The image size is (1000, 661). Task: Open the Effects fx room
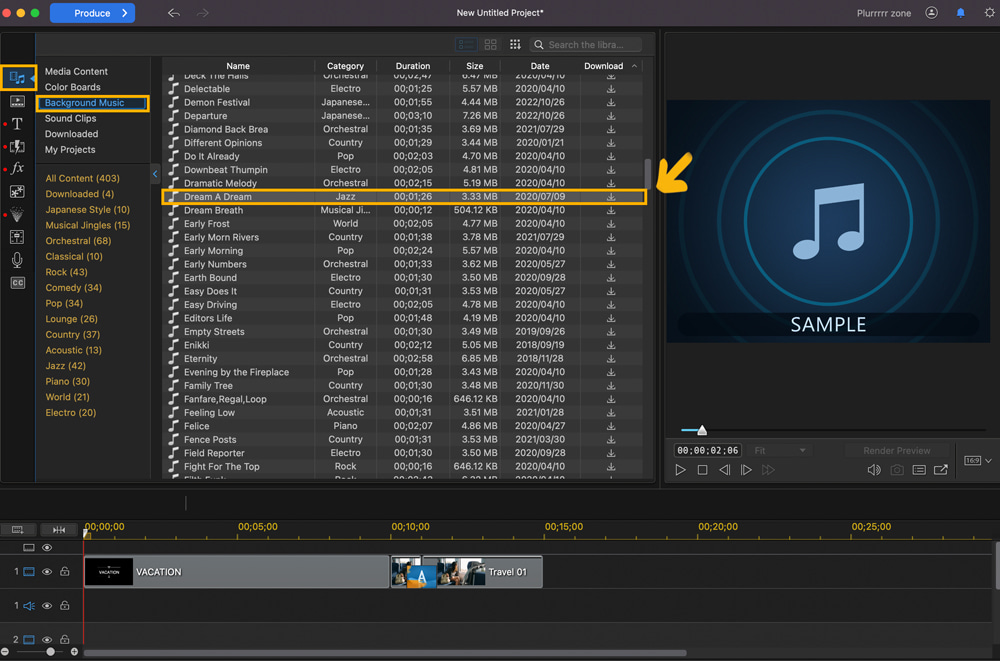tap(17, 168)
